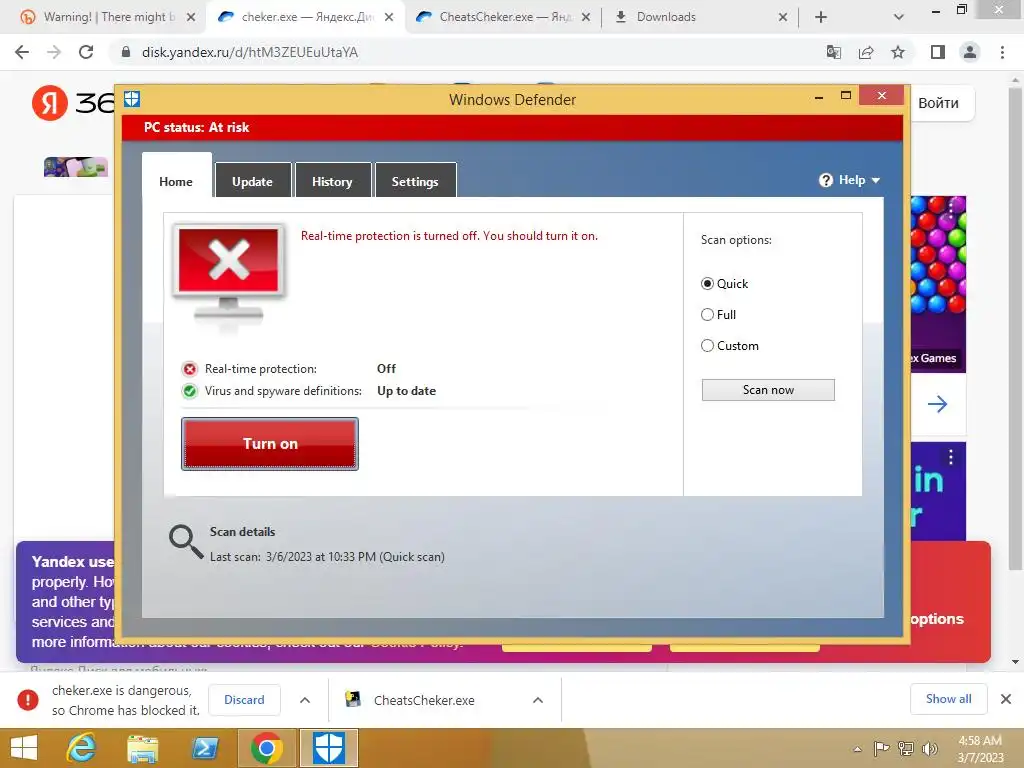Click the Real-time protection error icon
1024x768 pixels.
tap(189, 370)
